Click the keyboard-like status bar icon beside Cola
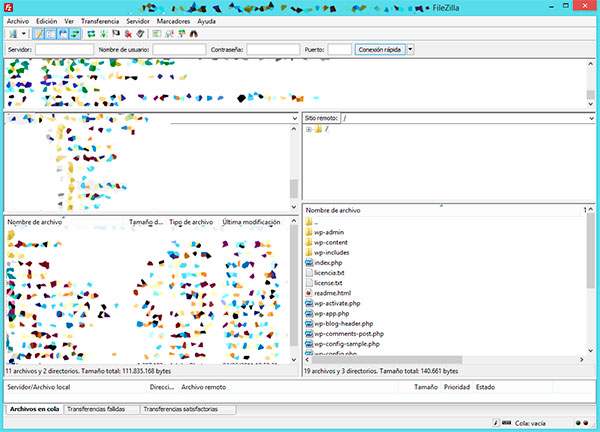 [x=506, y=423]
